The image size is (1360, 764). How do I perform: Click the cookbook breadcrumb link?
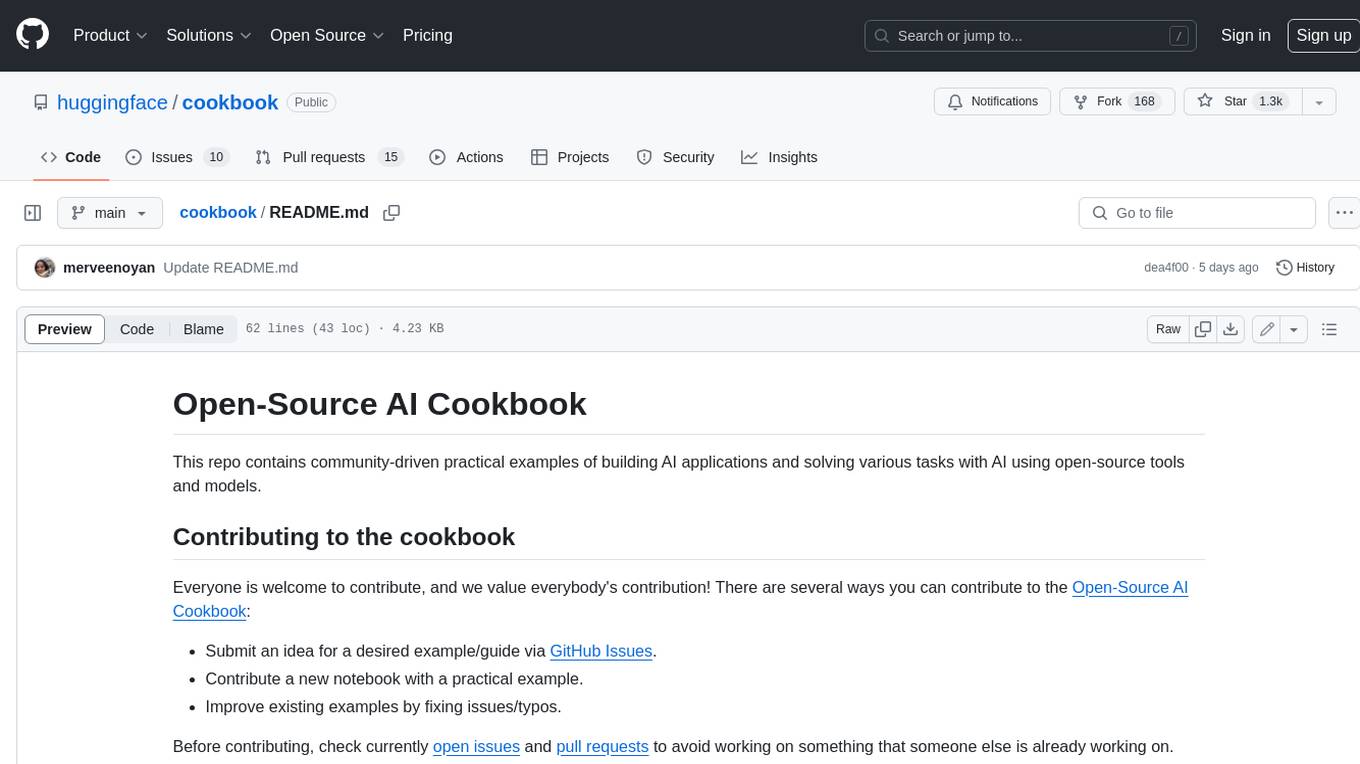218,213
